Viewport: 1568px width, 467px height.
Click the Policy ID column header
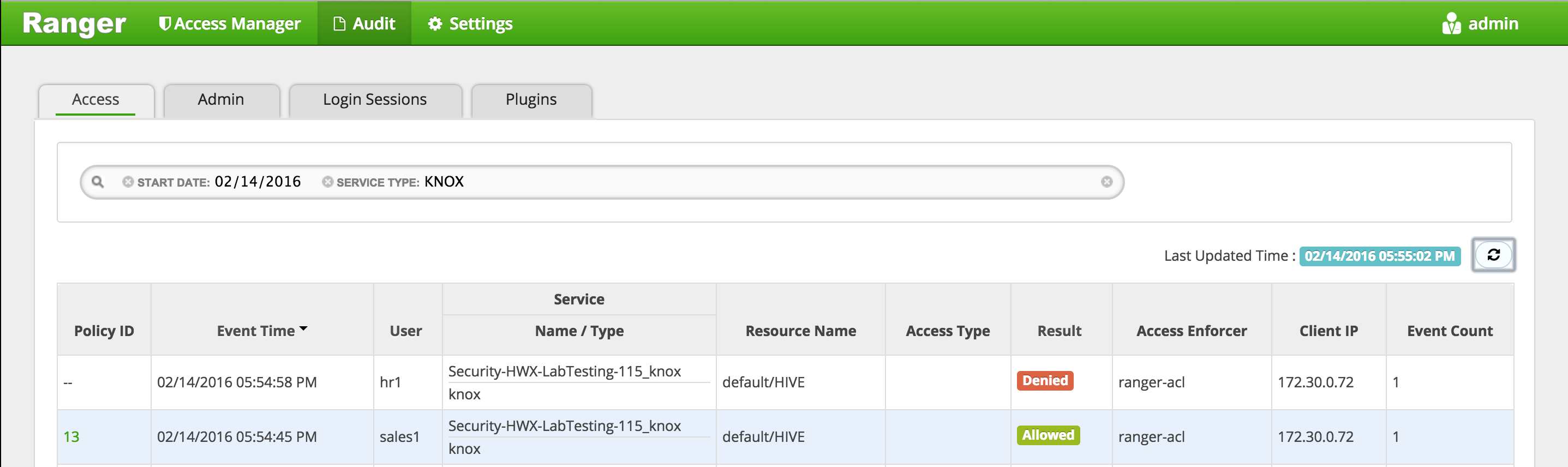(104, 331)
